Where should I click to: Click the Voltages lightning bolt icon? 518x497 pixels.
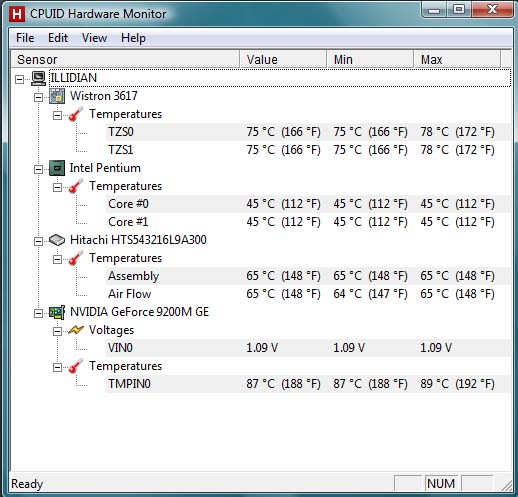pyautogui.click(x=76, y=330)
